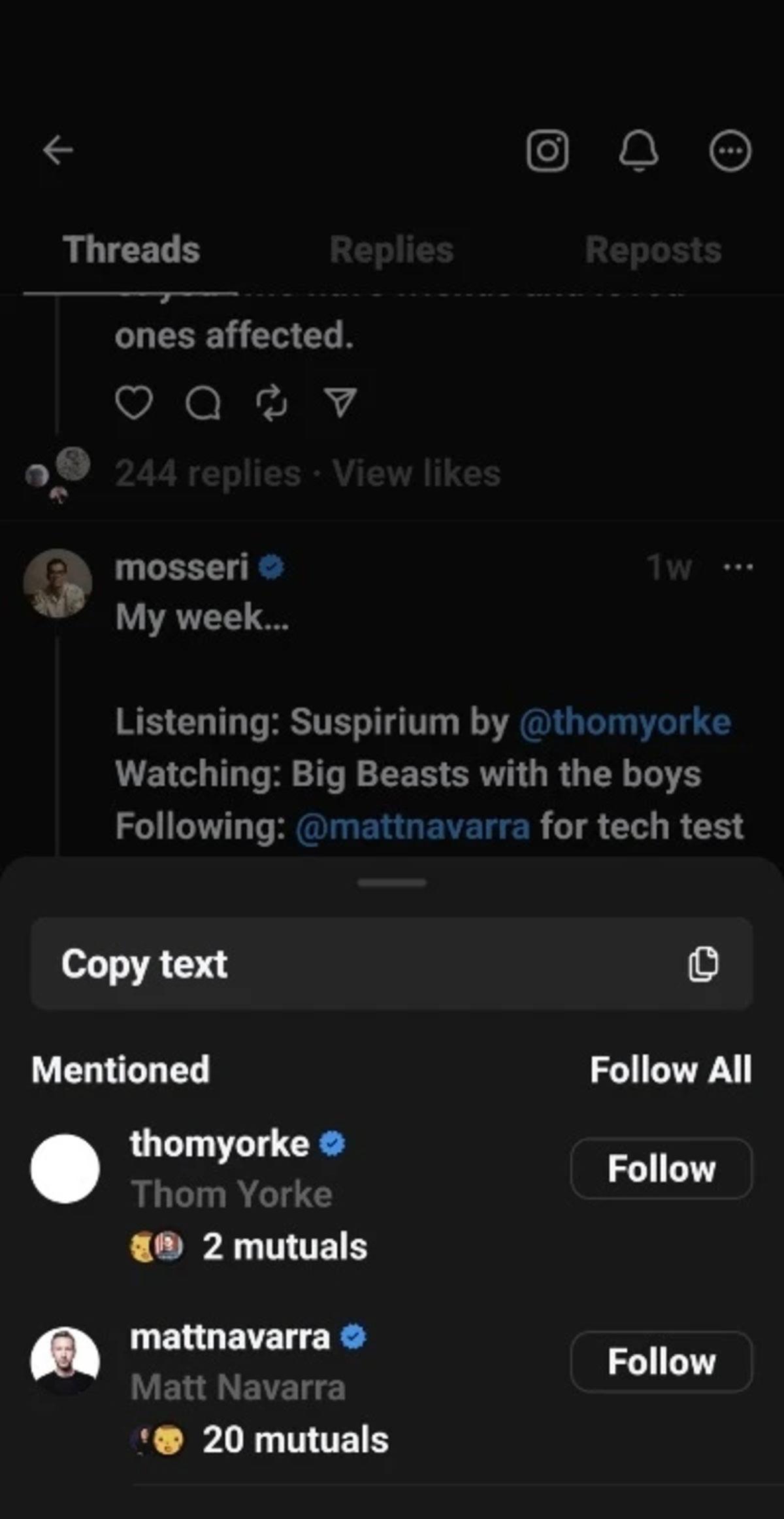Select the Threads tab
The width and height of the screenshot is (784, 1519).
tap(131, 250)
